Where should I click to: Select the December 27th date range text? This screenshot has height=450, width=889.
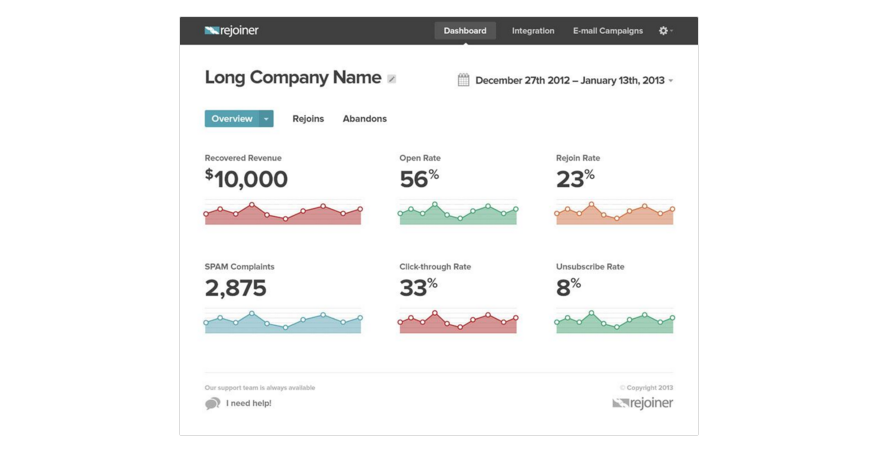(x=570, y=81)
